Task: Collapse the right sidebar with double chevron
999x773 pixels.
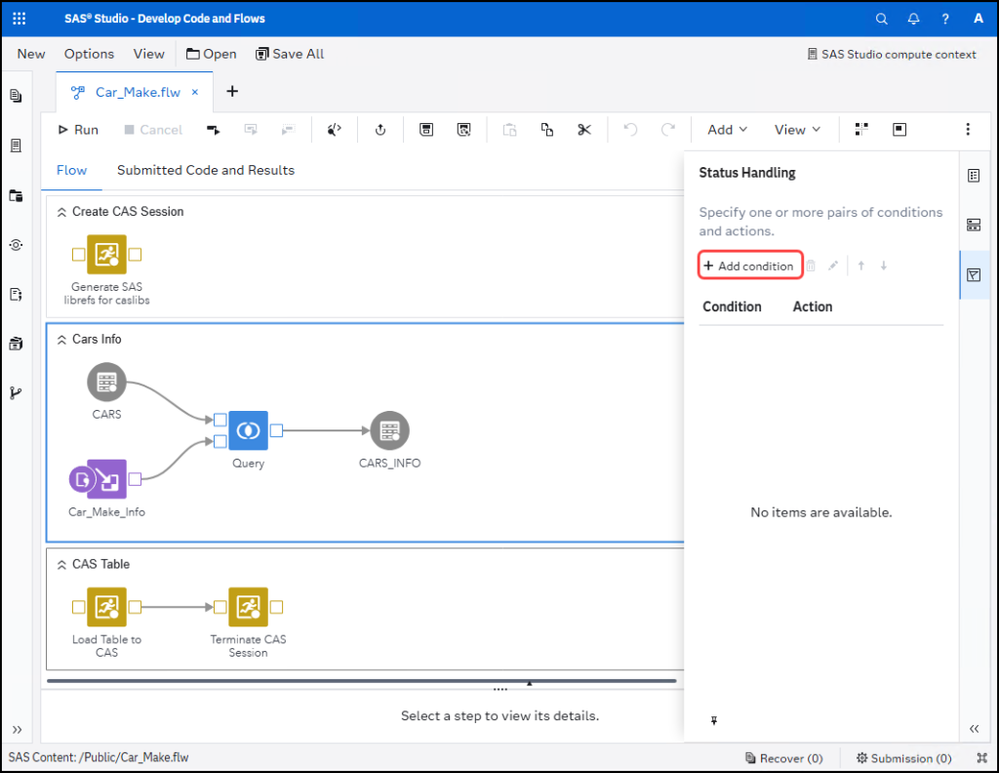Action: [974, 729]
